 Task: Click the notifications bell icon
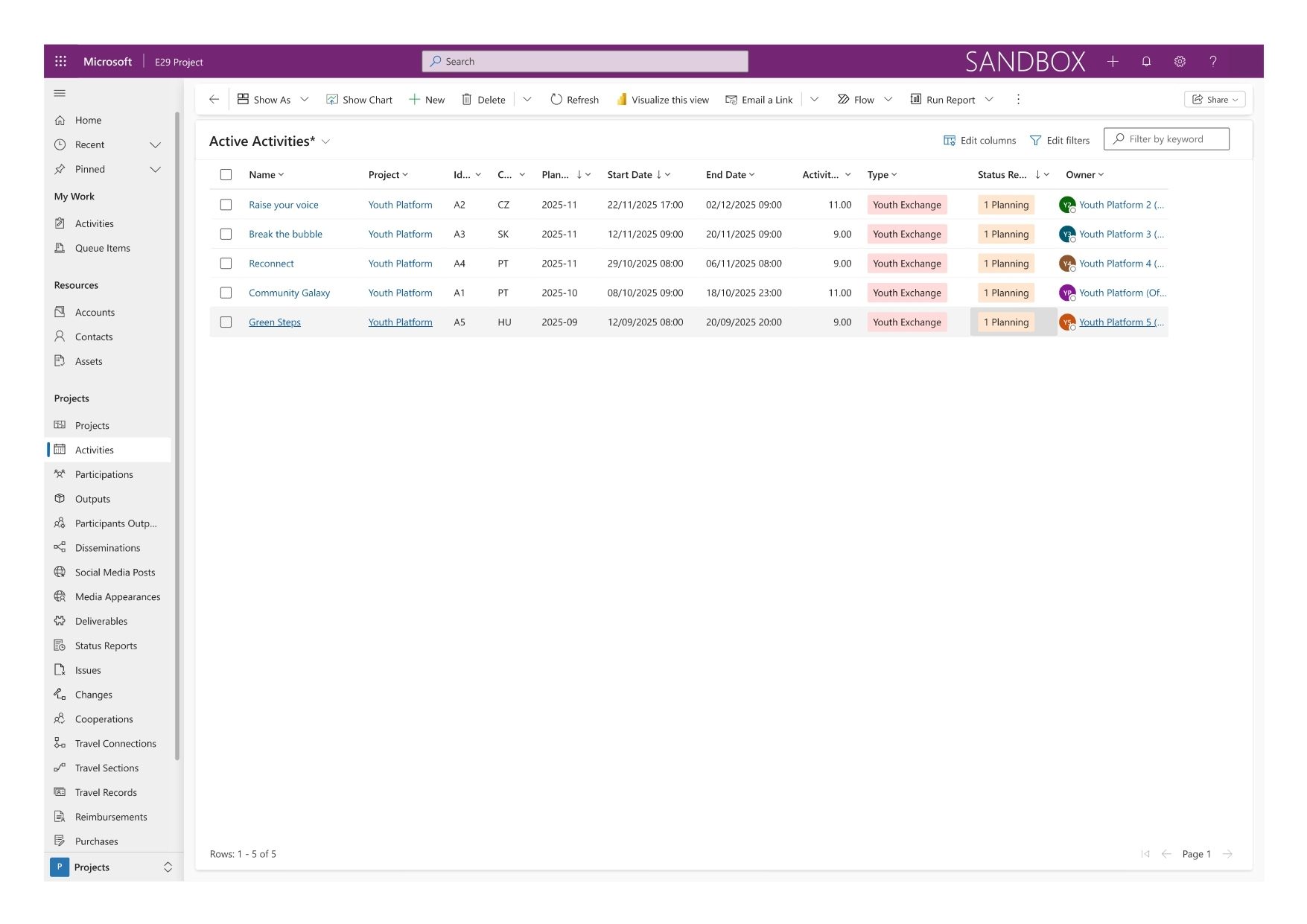(1146, 62)
